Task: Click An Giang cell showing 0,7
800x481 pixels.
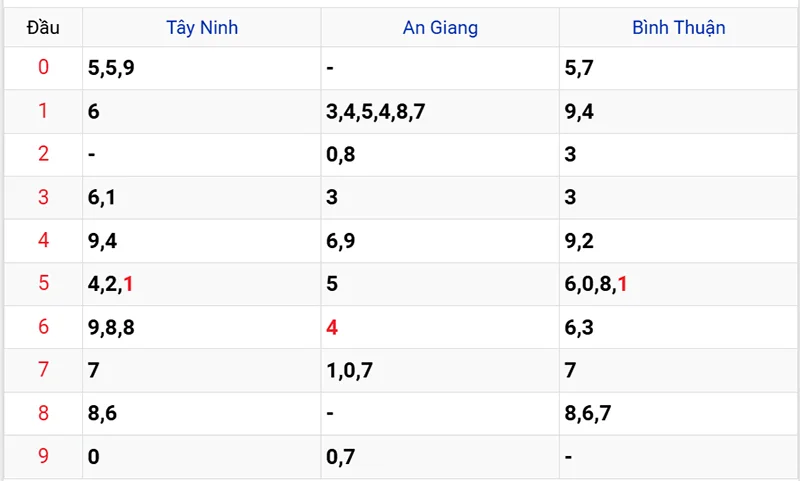Action: tap(440, 457)
